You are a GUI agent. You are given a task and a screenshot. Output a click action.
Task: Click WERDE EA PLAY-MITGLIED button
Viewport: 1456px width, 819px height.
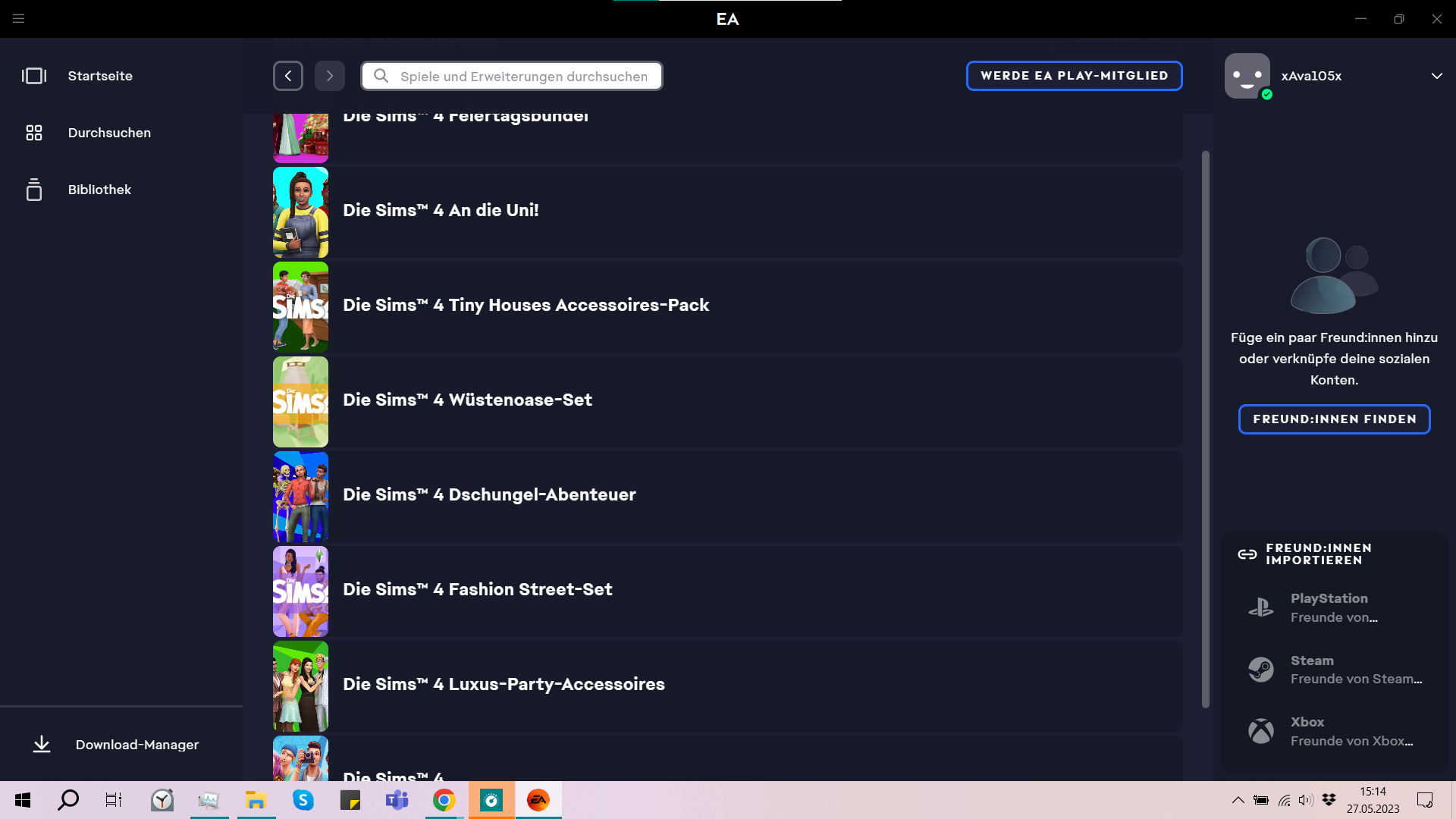1074,76
